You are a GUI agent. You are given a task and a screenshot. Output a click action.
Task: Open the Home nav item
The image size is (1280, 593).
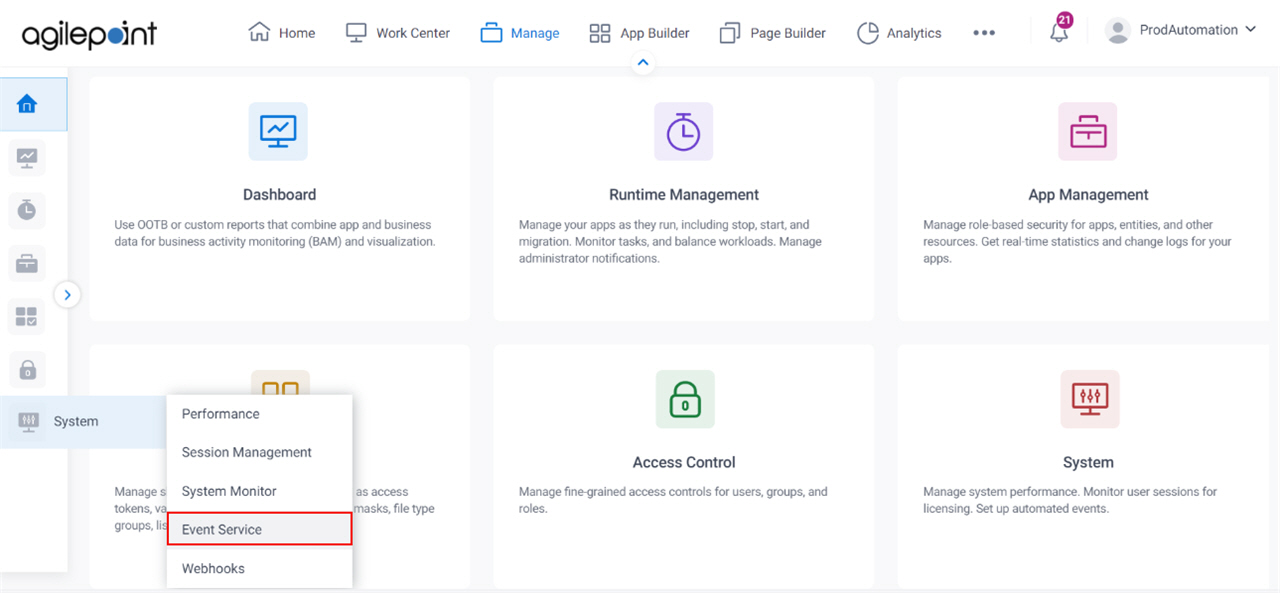[282, 33]
